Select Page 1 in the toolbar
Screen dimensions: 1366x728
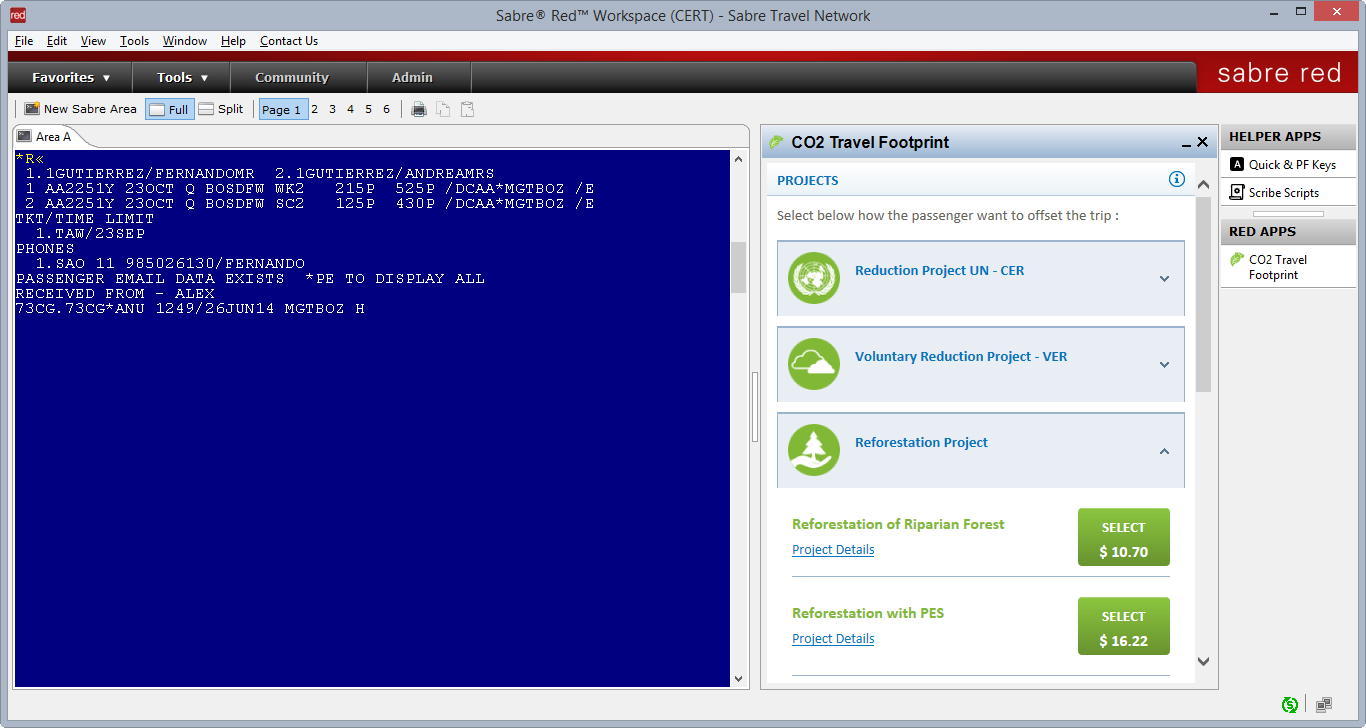[284, 109]
